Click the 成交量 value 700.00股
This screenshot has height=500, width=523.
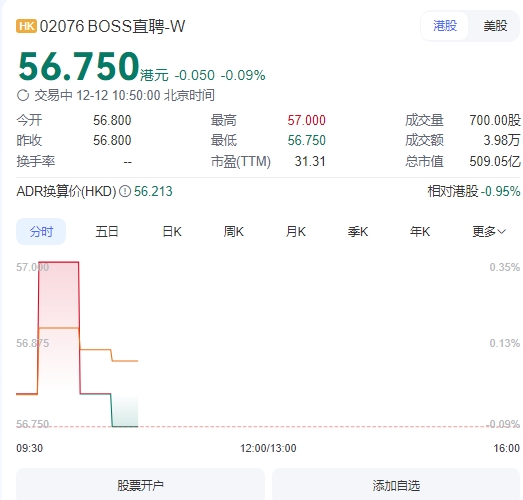495,120
